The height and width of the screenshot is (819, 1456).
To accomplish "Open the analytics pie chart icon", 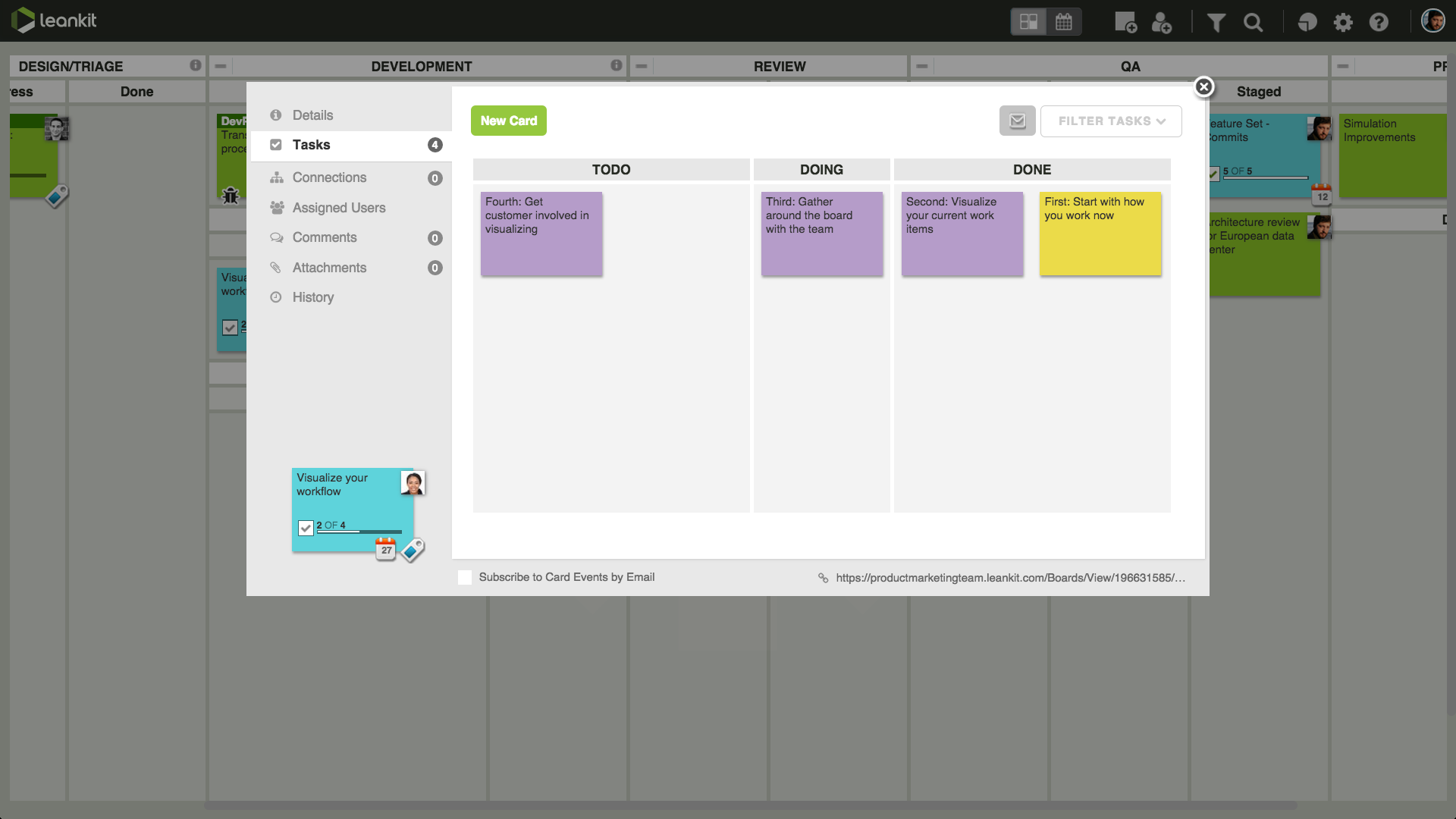I will tap(1307, 22).
